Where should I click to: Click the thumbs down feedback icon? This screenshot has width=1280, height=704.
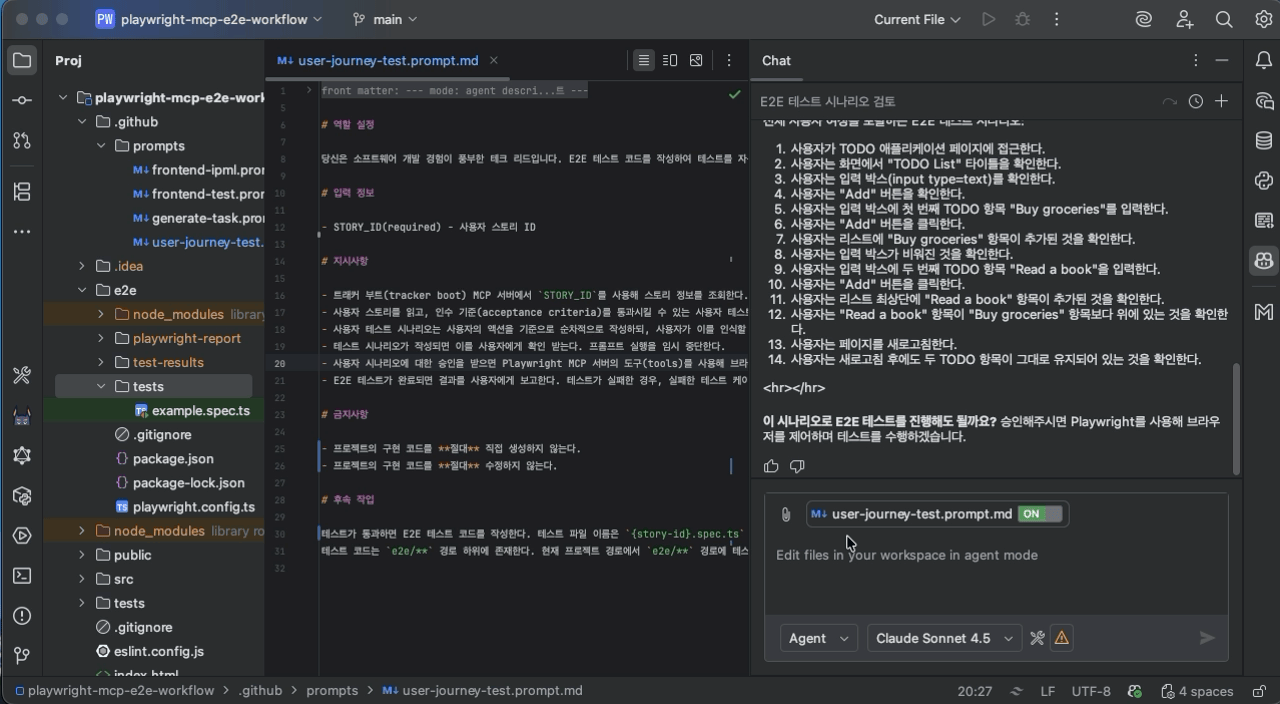(797, 466)
